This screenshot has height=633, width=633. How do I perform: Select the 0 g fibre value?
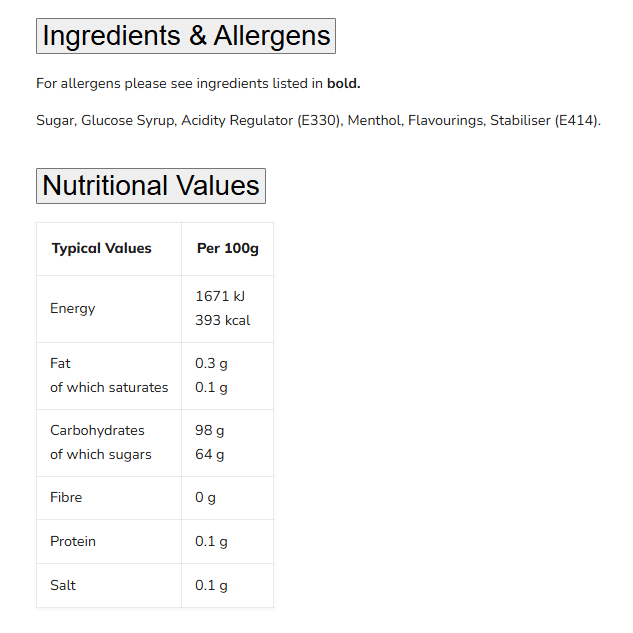[205, 497]
